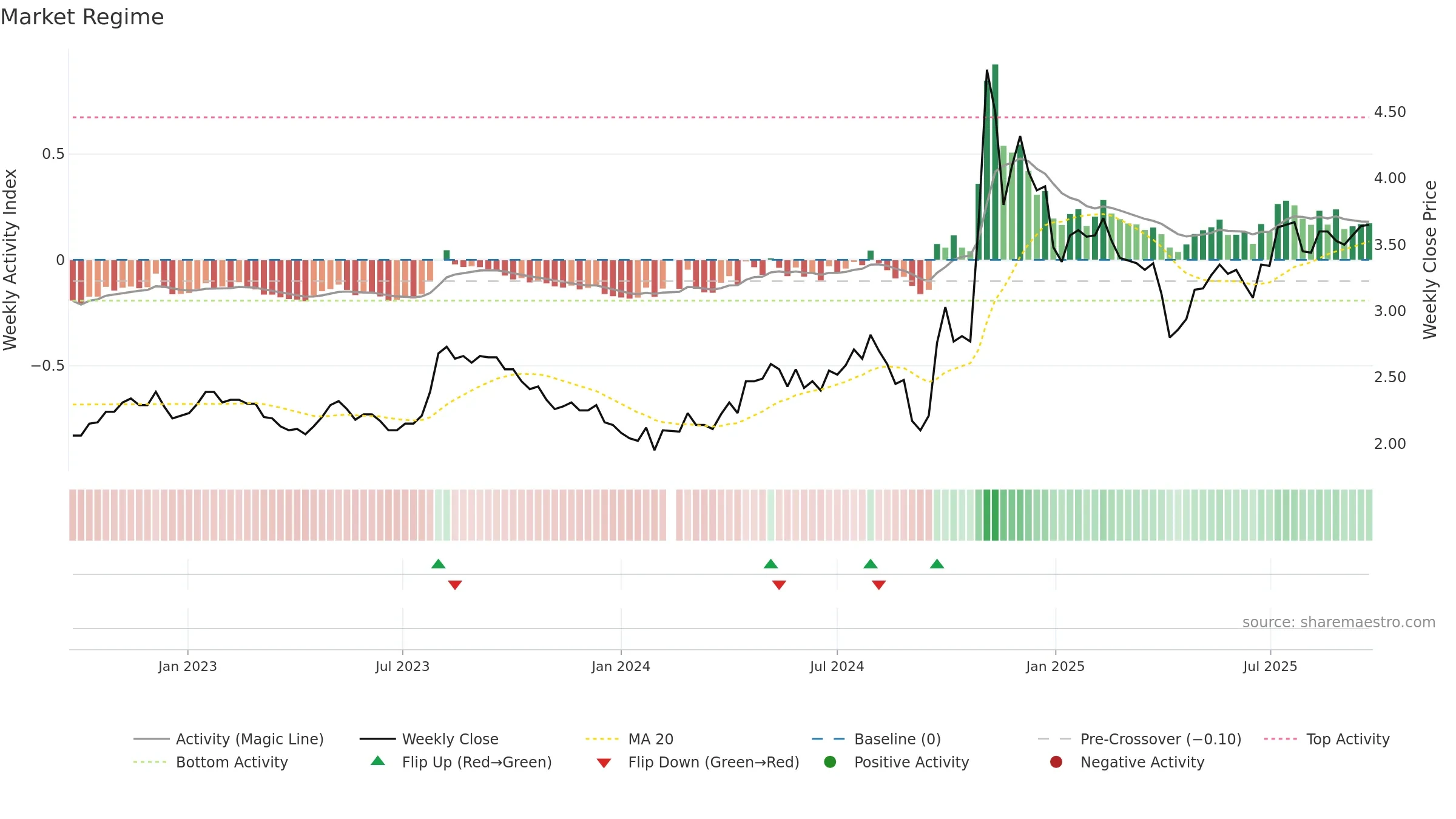Click the Jan 2023 axis label
The image size is (1456, 819).
click(187, 666)
